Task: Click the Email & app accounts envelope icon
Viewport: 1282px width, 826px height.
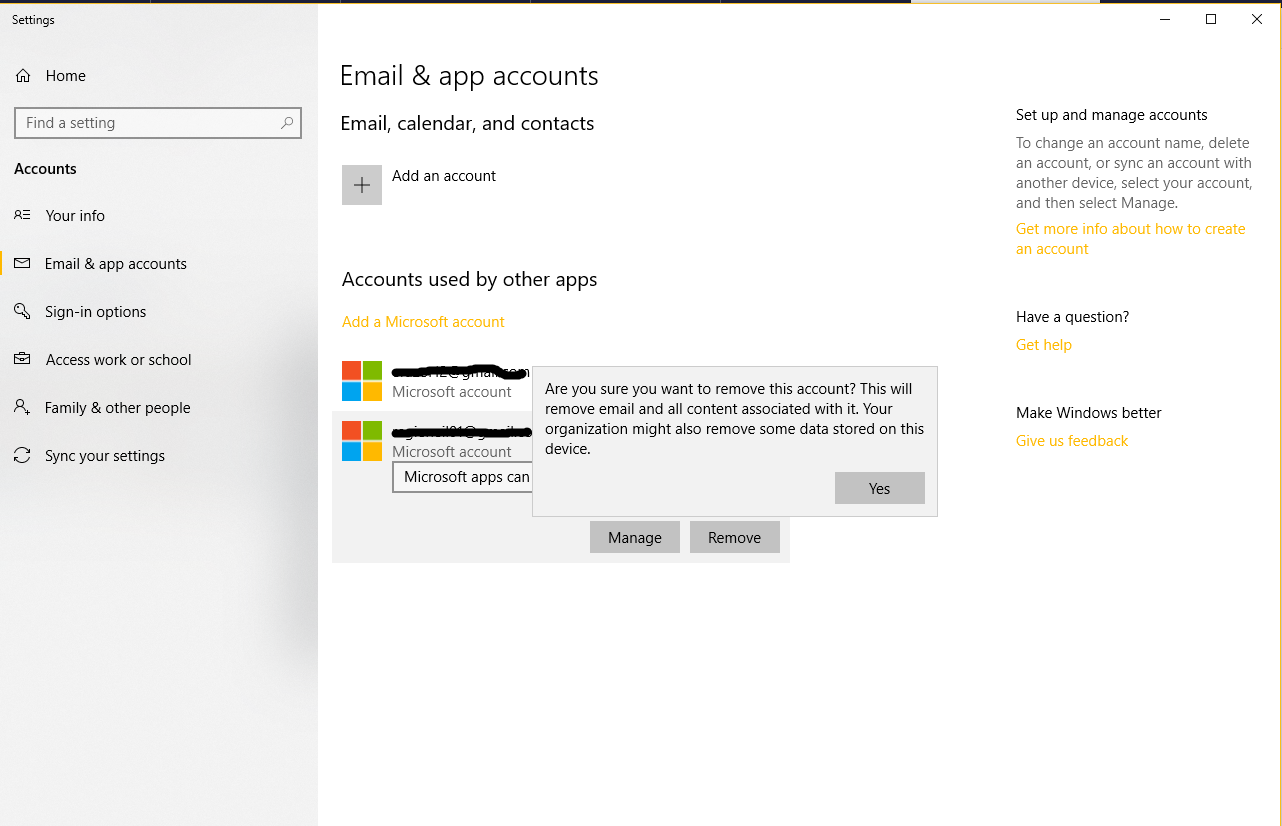Action: (22, 263)
